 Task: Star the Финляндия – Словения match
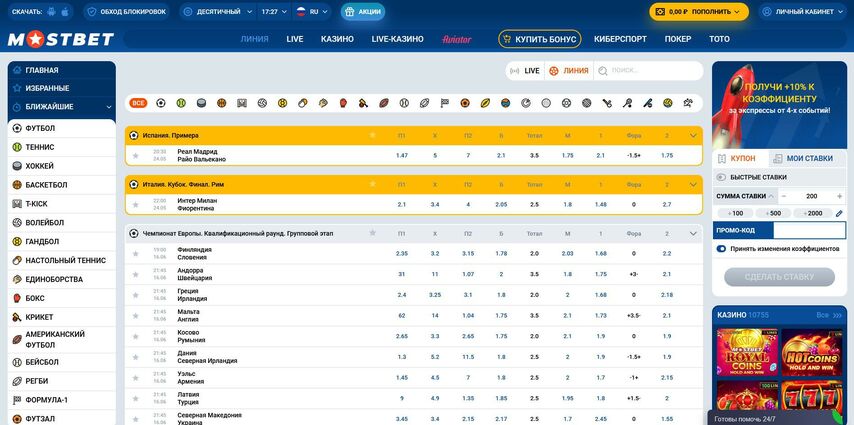click(136, 254)
